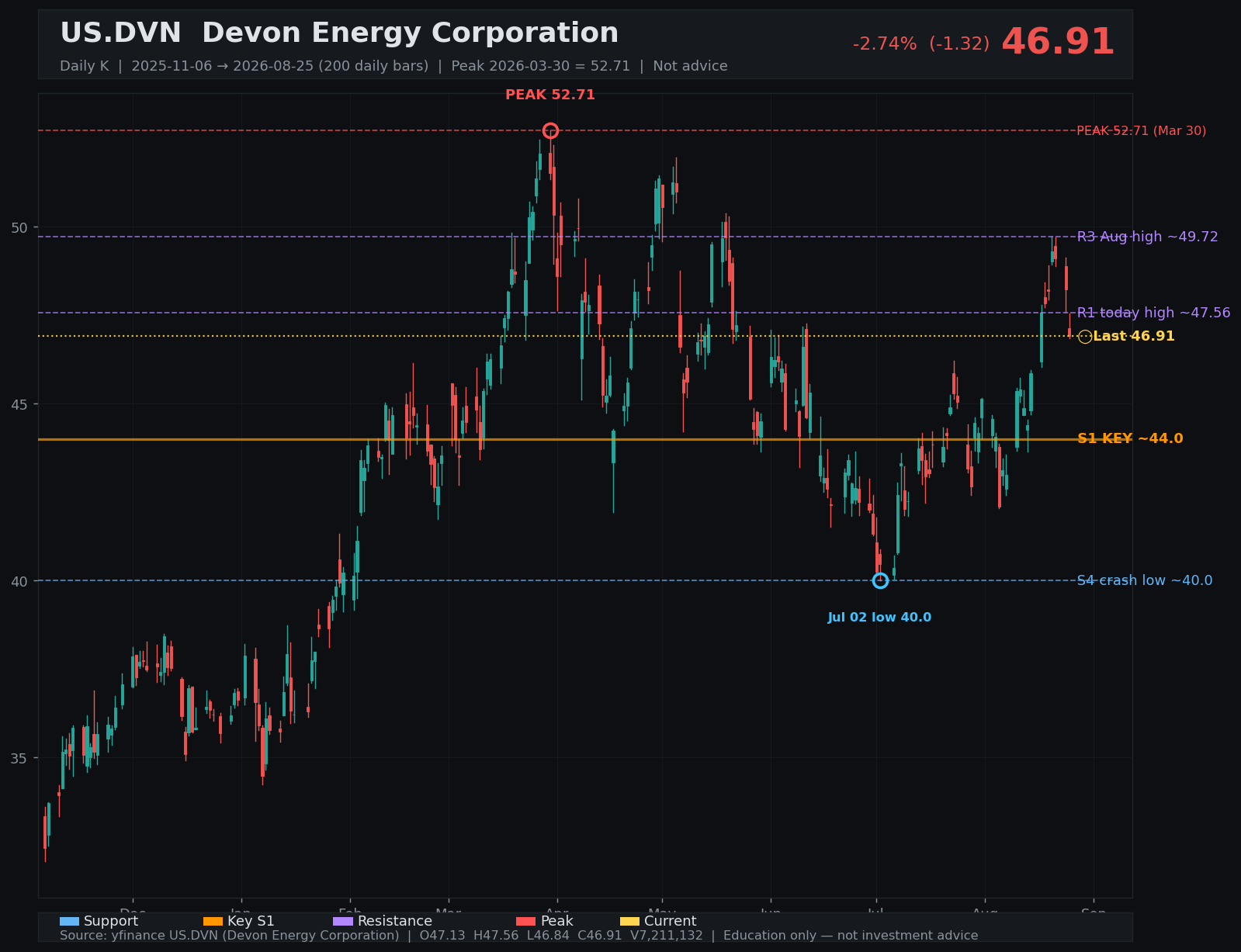Click the red peak circle marker at 52.71

pos(550,130)
